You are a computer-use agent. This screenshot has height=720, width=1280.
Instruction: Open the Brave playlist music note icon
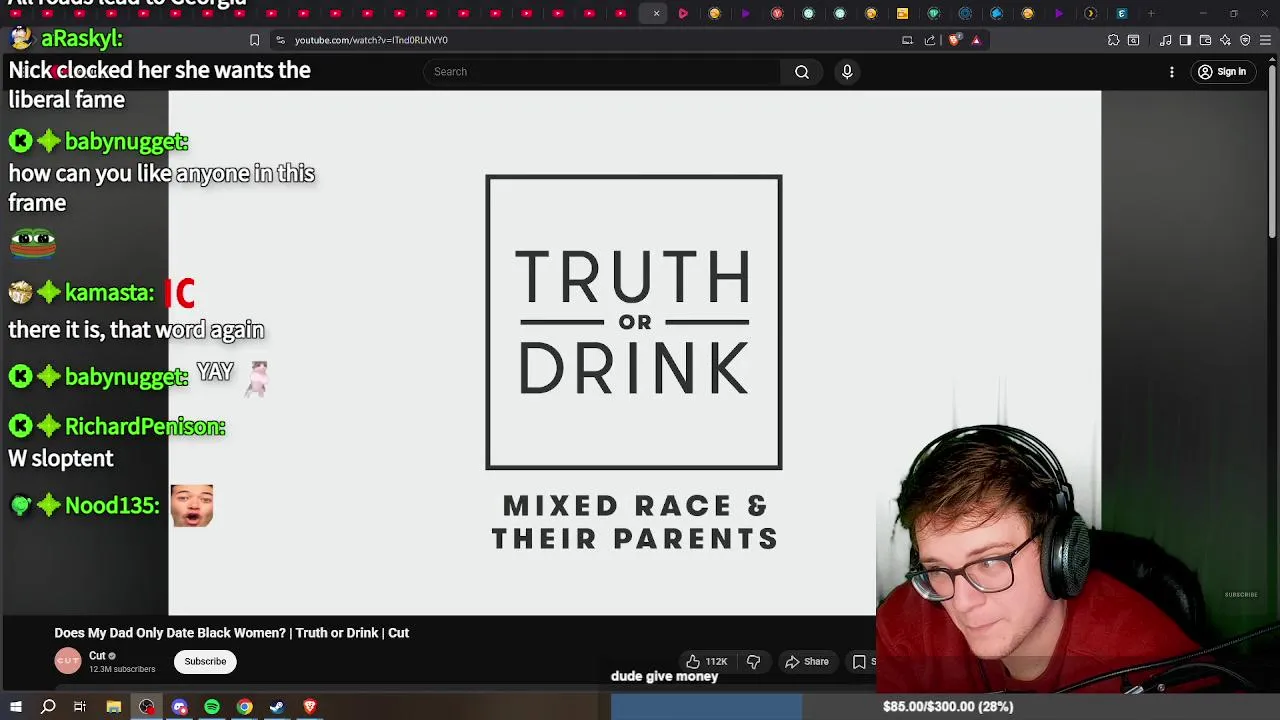coord(1165,40)
